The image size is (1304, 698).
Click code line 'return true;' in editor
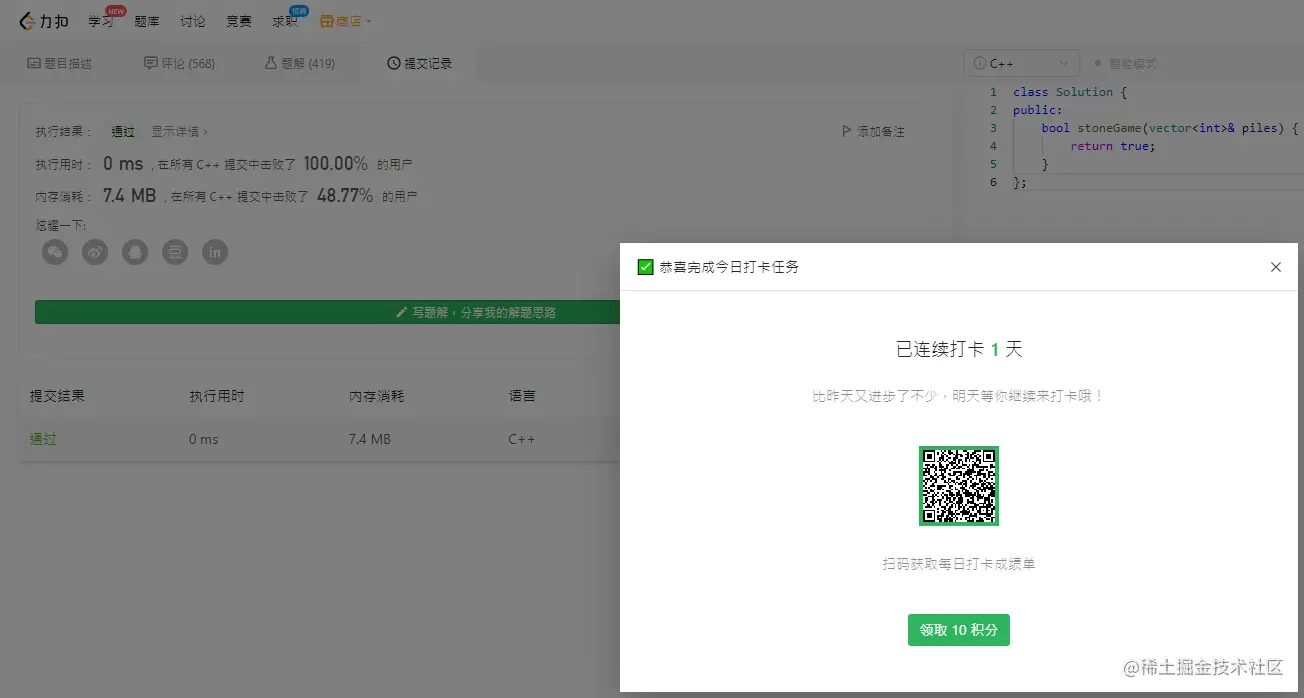tap(1112, 146)
